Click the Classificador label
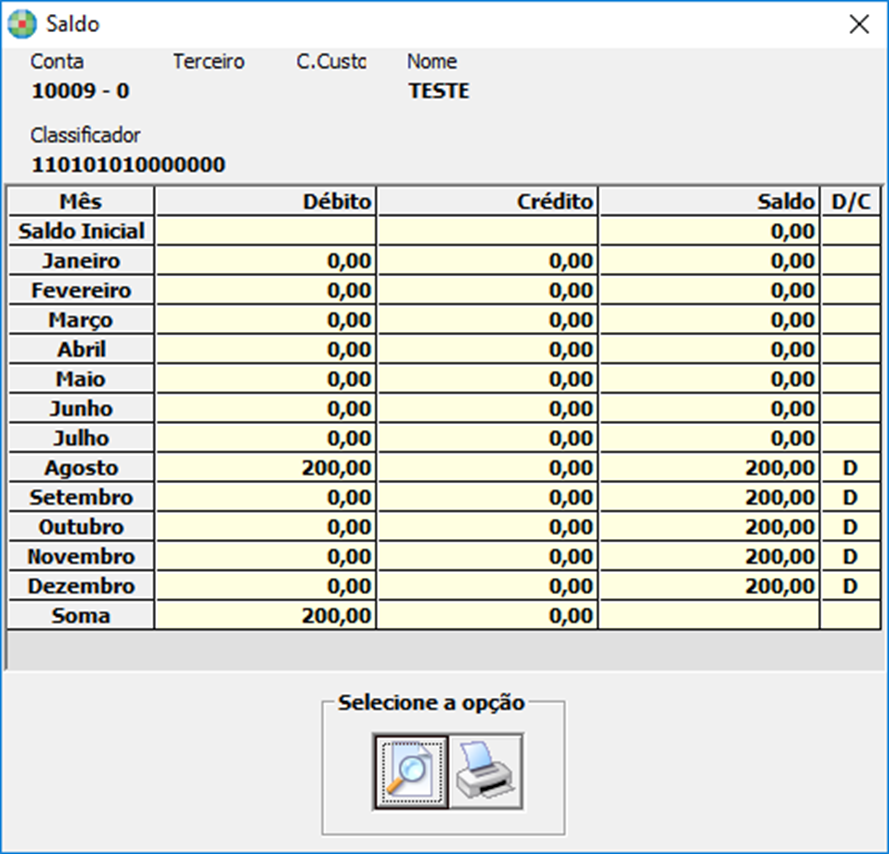 [x=86, y=135]
